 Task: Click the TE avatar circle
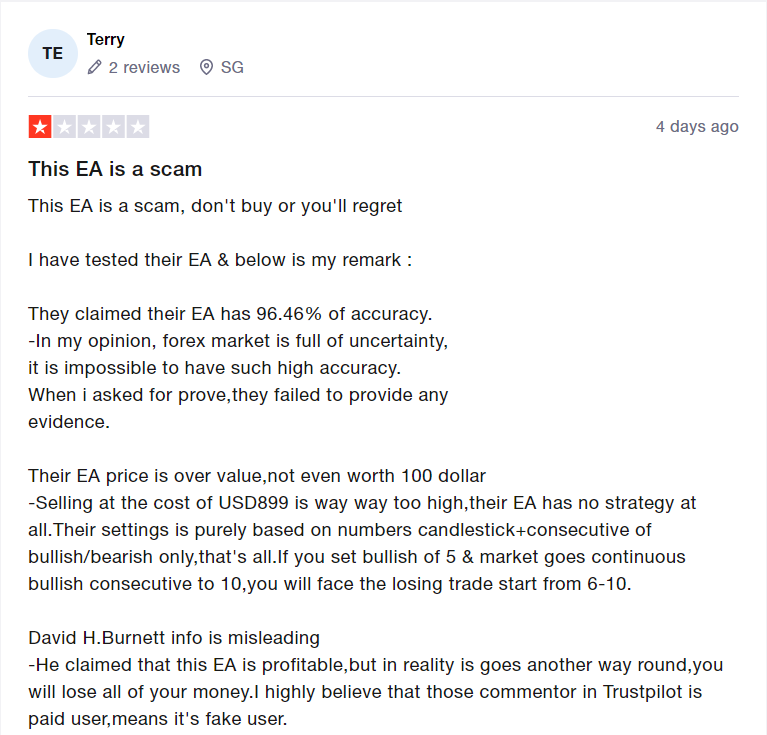[x=53, y=53]
